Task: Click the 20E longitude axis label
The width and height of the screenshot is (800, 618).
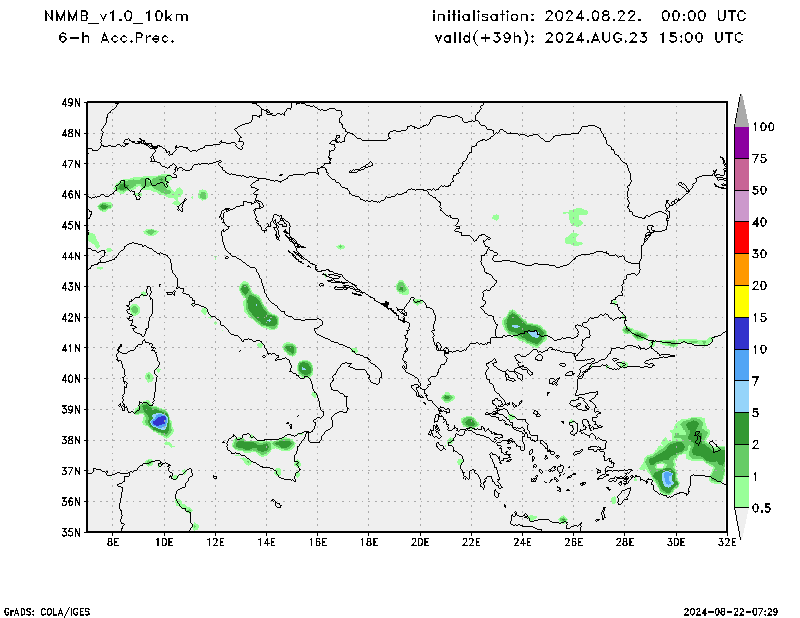Action: tap(419, 543)
